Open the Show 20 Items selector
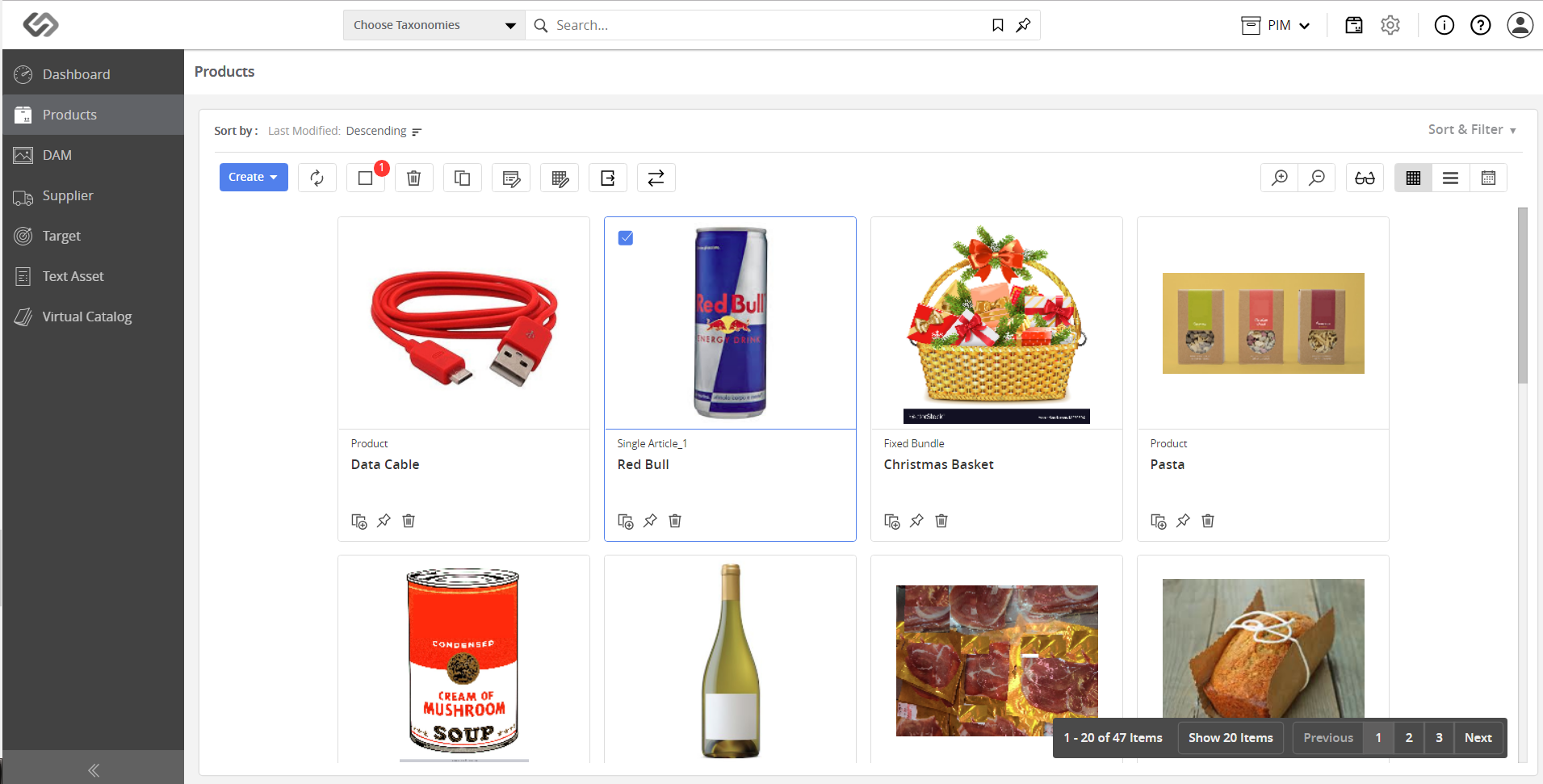 1231,738
